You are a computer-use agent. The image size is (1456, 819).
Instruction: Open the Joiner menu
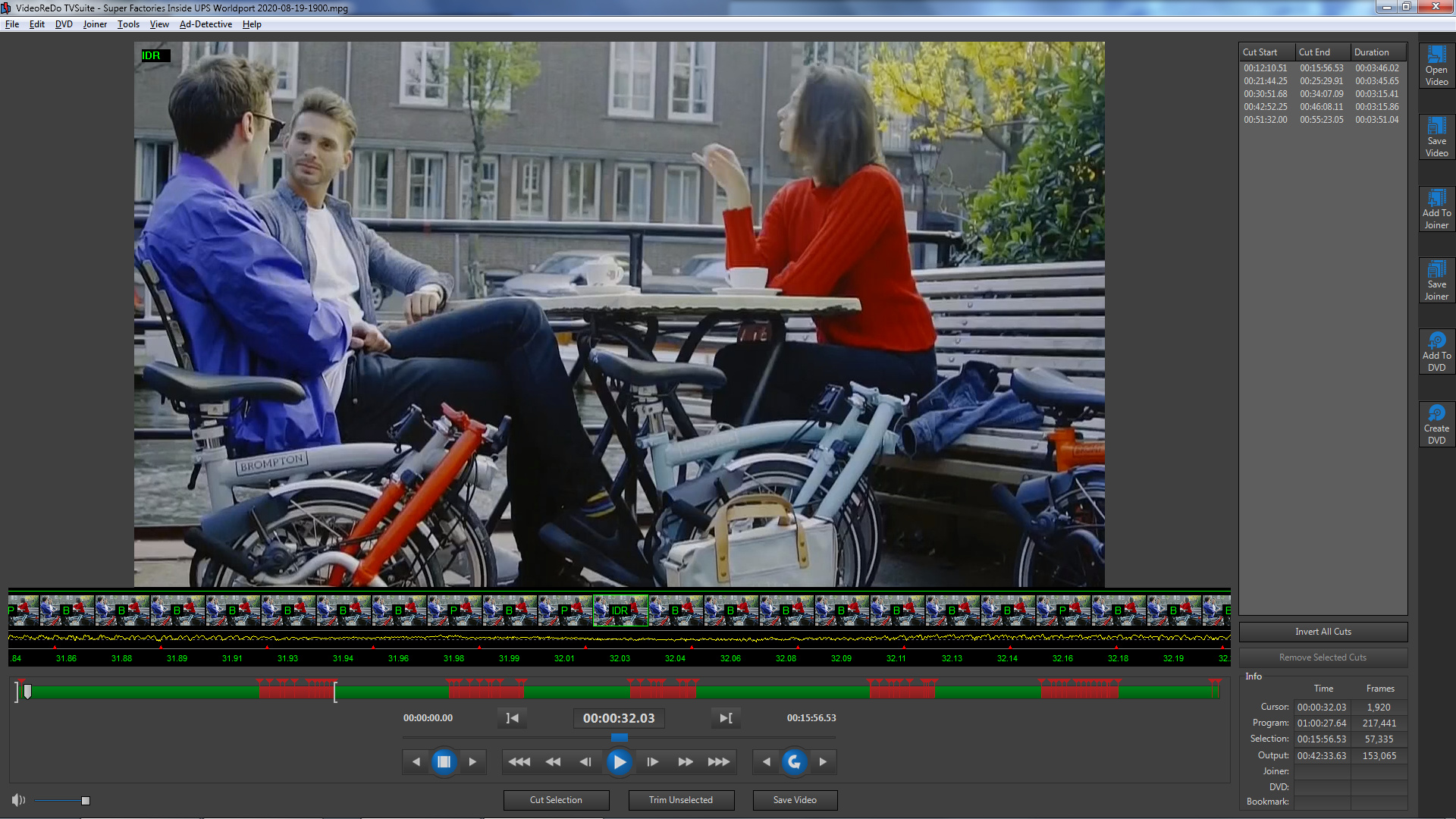tap(95, 24)
